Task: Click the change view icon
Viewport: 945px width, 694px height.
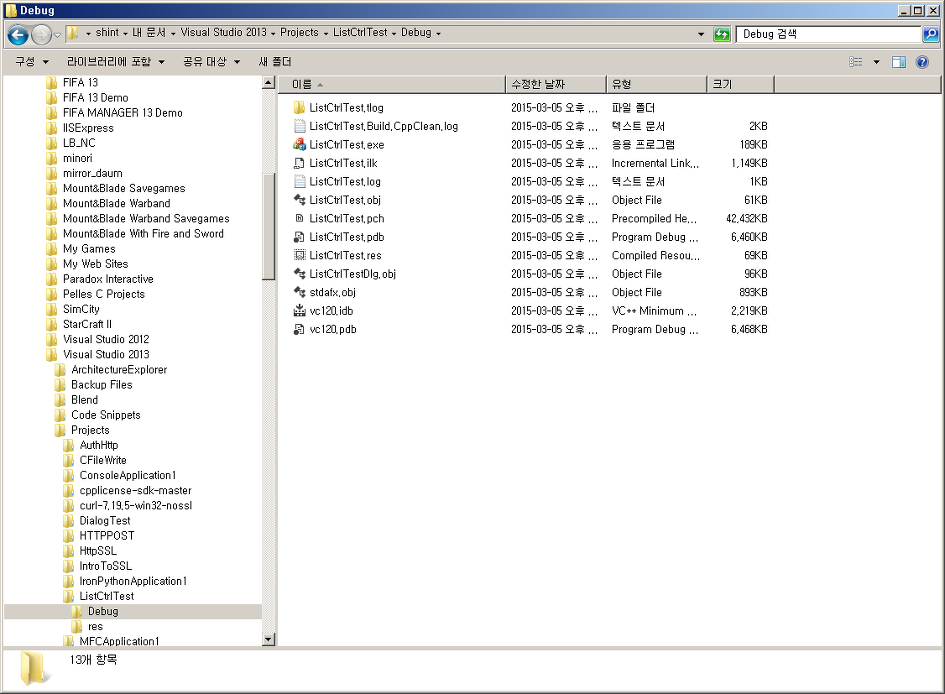Action: 856,62
